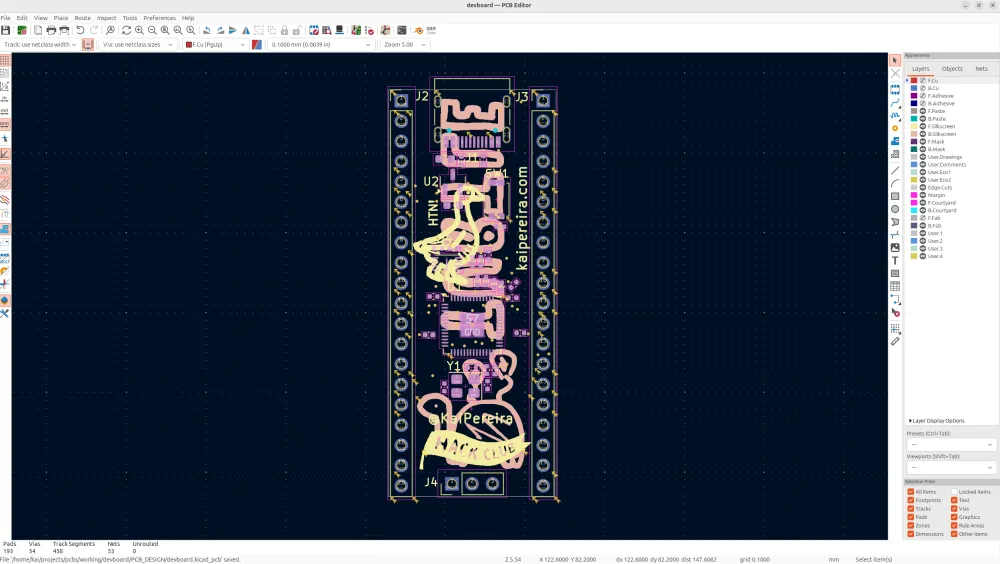Click the B.Cu layer color swatch

tap(914, 88)
